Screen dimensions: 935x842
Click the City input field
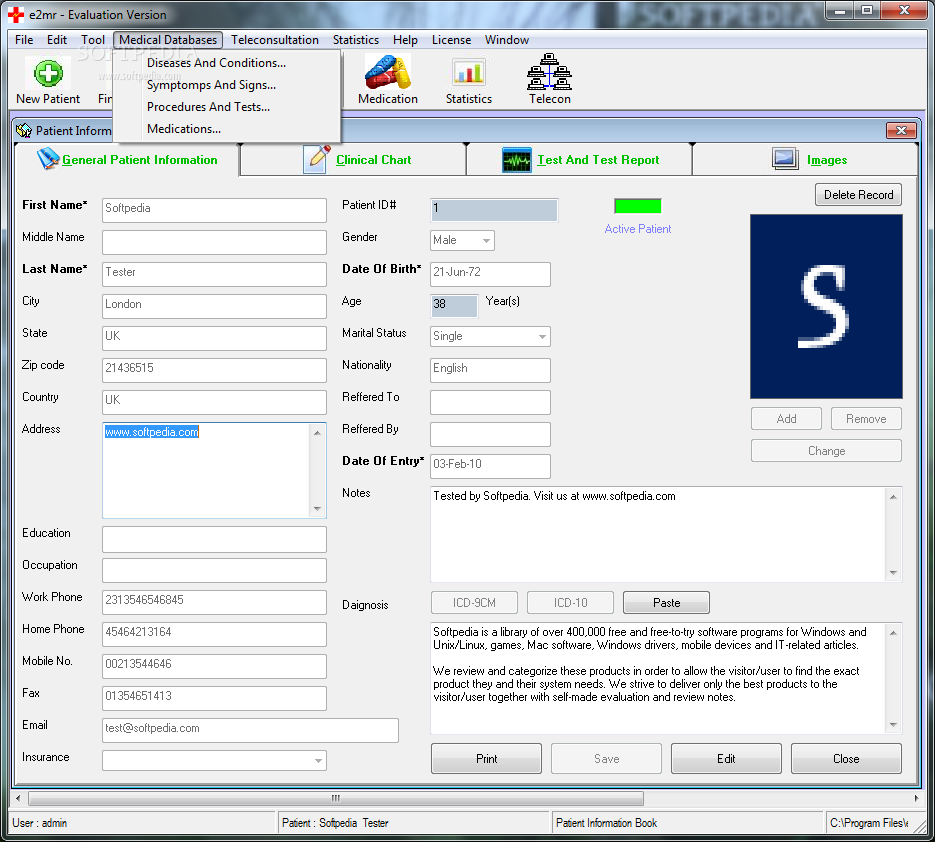214,307
